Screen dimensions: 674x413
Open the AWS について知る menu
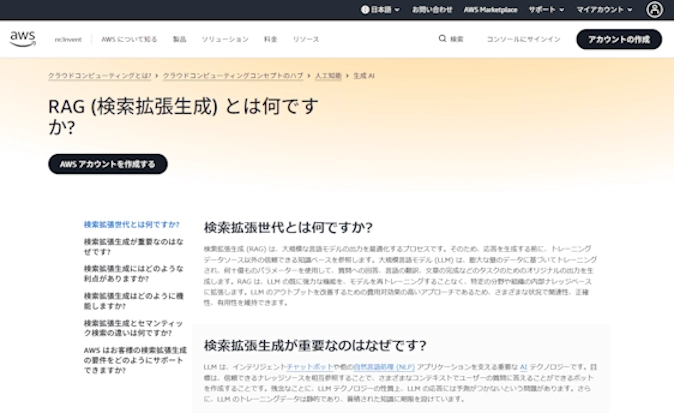click(x=129, y=40)
